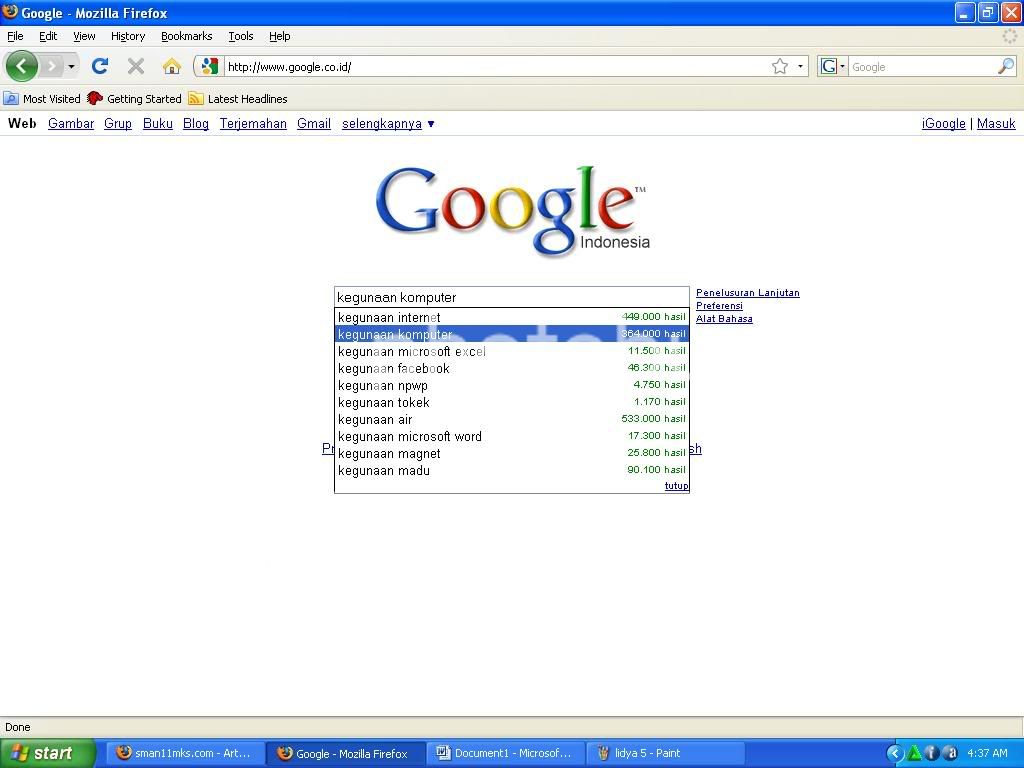Click in the Google search text field
Screen dimensions: 1024x768
click(x=511, y=297)
